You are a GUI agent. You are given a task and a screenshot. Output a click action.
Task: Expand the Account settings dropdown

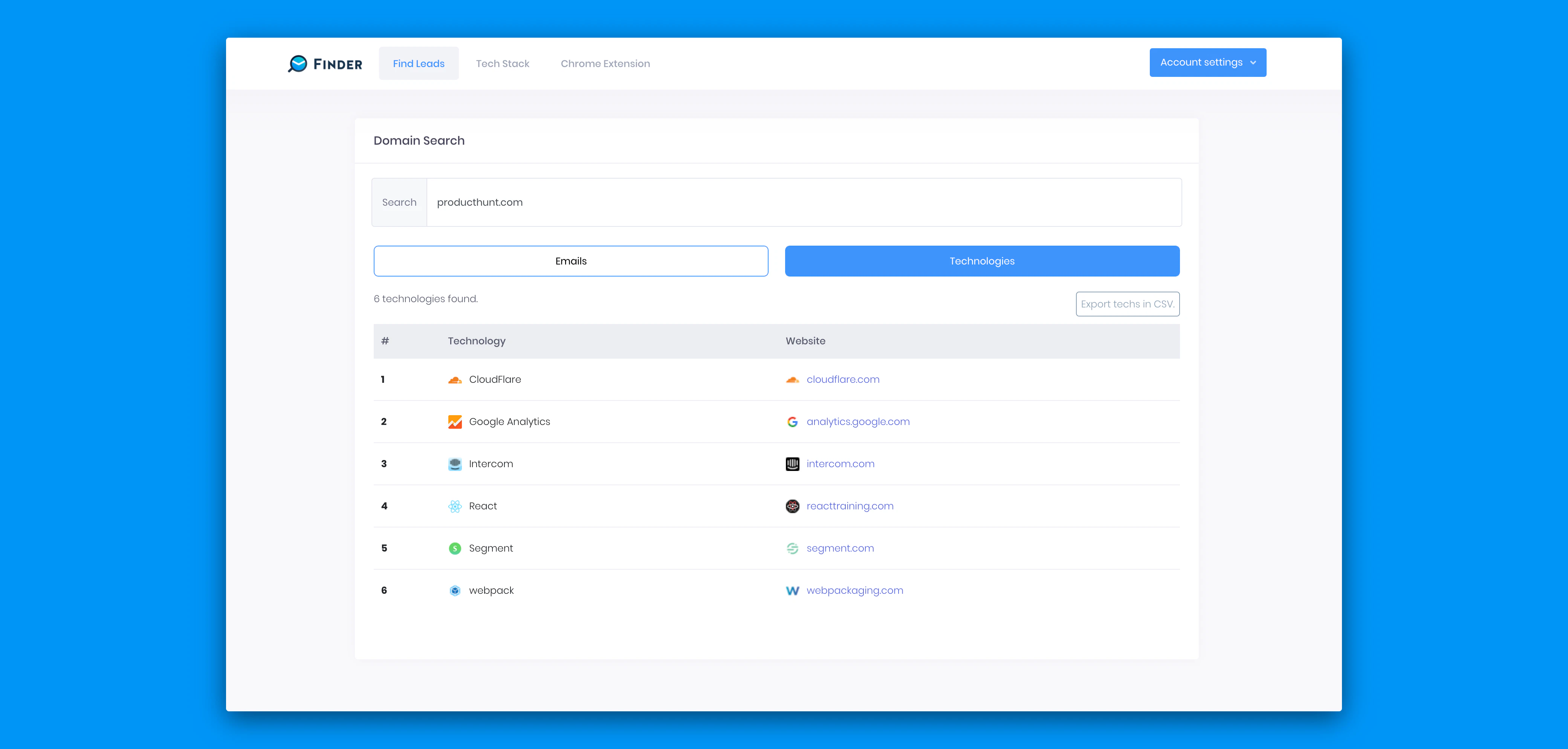tap(1208, 63)
